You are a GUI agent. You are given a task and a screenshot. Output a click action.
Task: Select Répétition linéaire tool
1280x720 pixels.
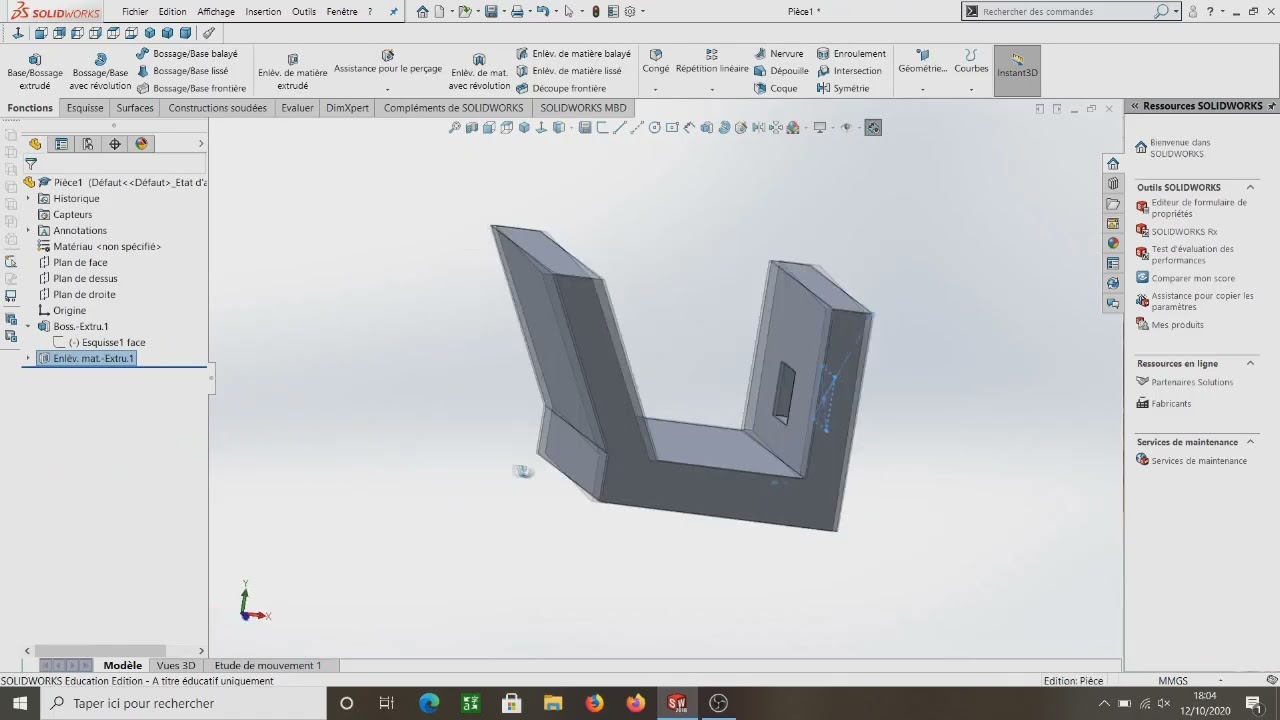712,61
